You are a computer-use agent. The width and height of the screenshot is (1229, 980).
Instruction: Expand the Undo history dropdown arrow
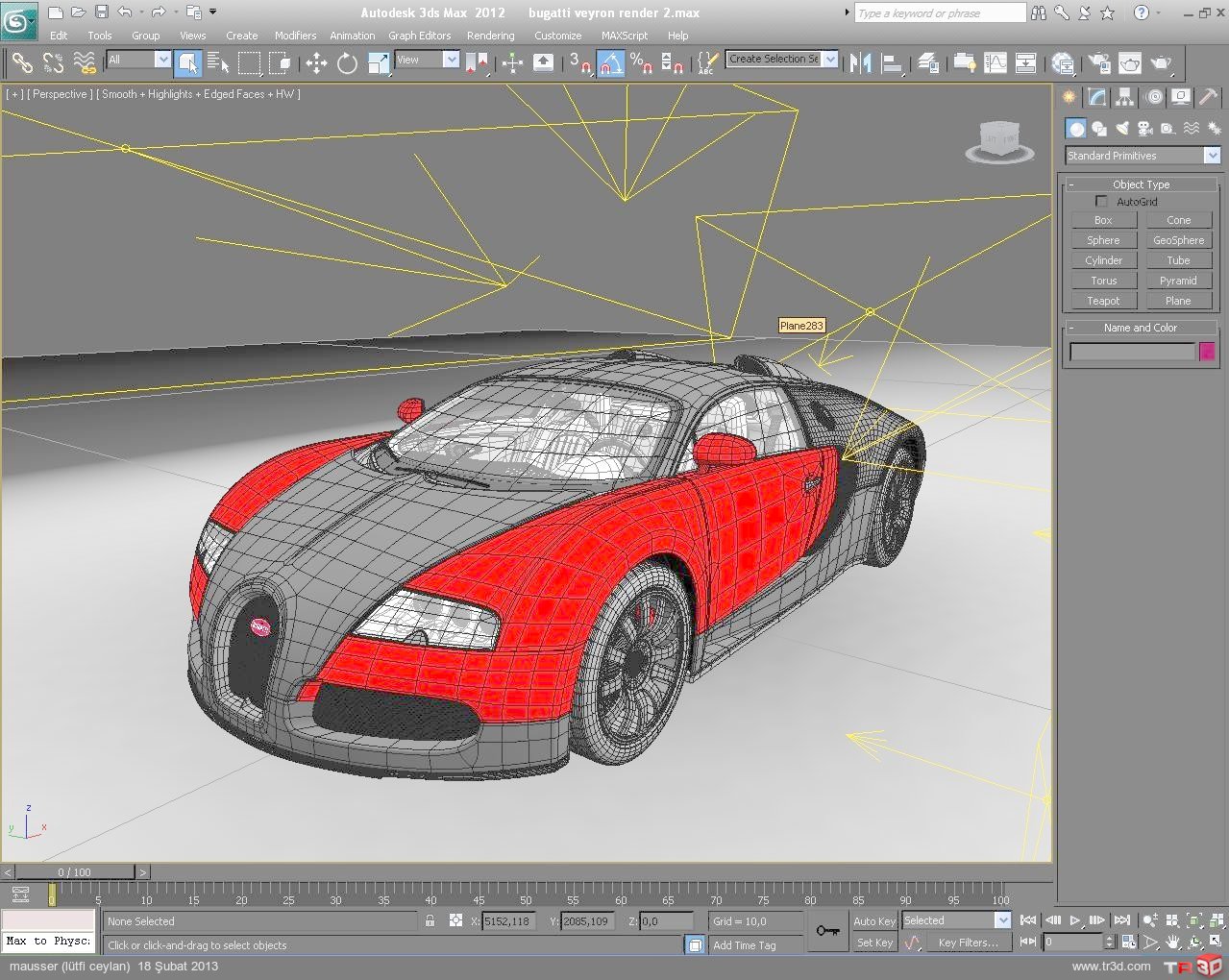click(x=142, y=12)
